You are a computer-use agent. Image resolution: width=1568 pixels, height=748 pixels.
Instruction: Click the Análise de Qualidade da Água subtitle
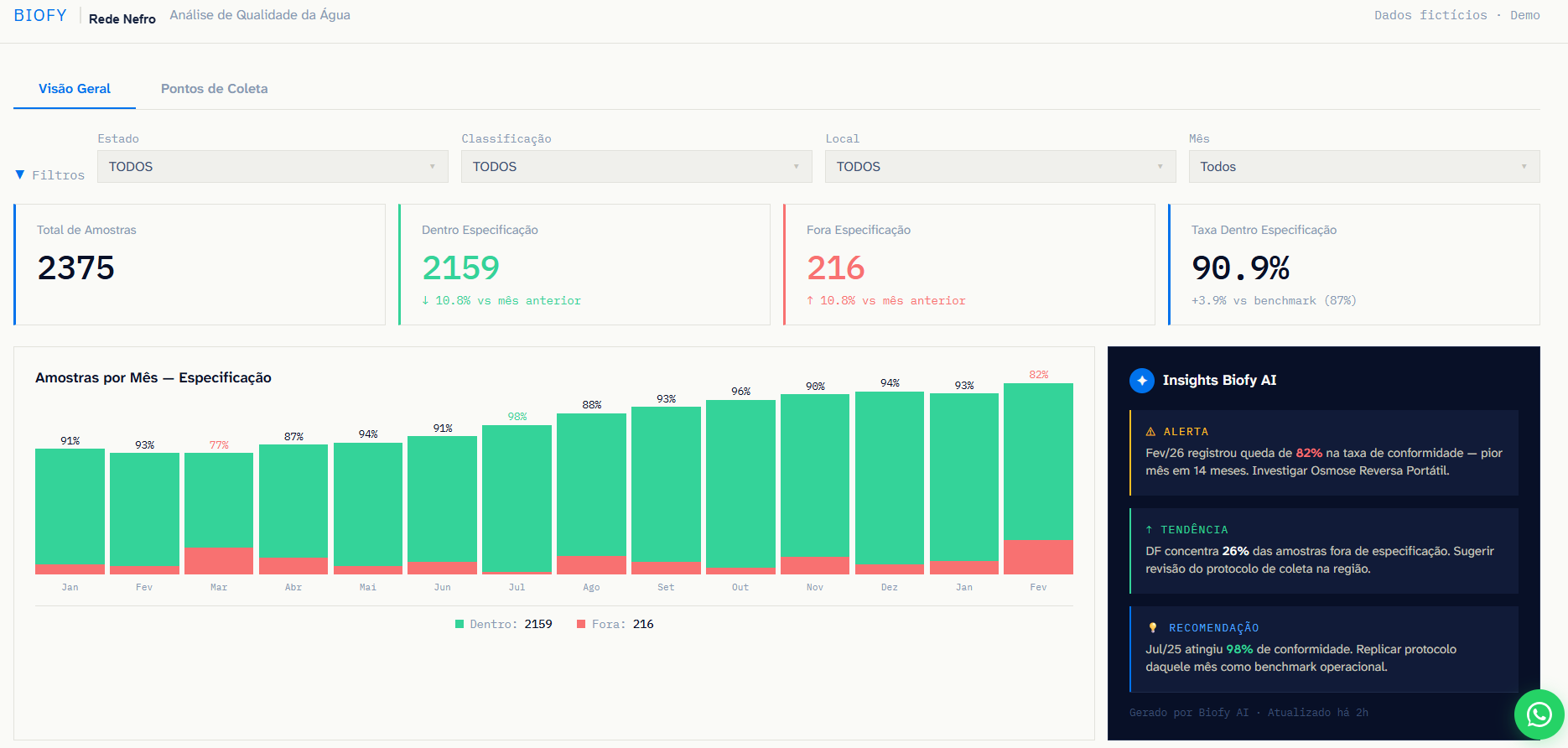click(x=260, y=15)
